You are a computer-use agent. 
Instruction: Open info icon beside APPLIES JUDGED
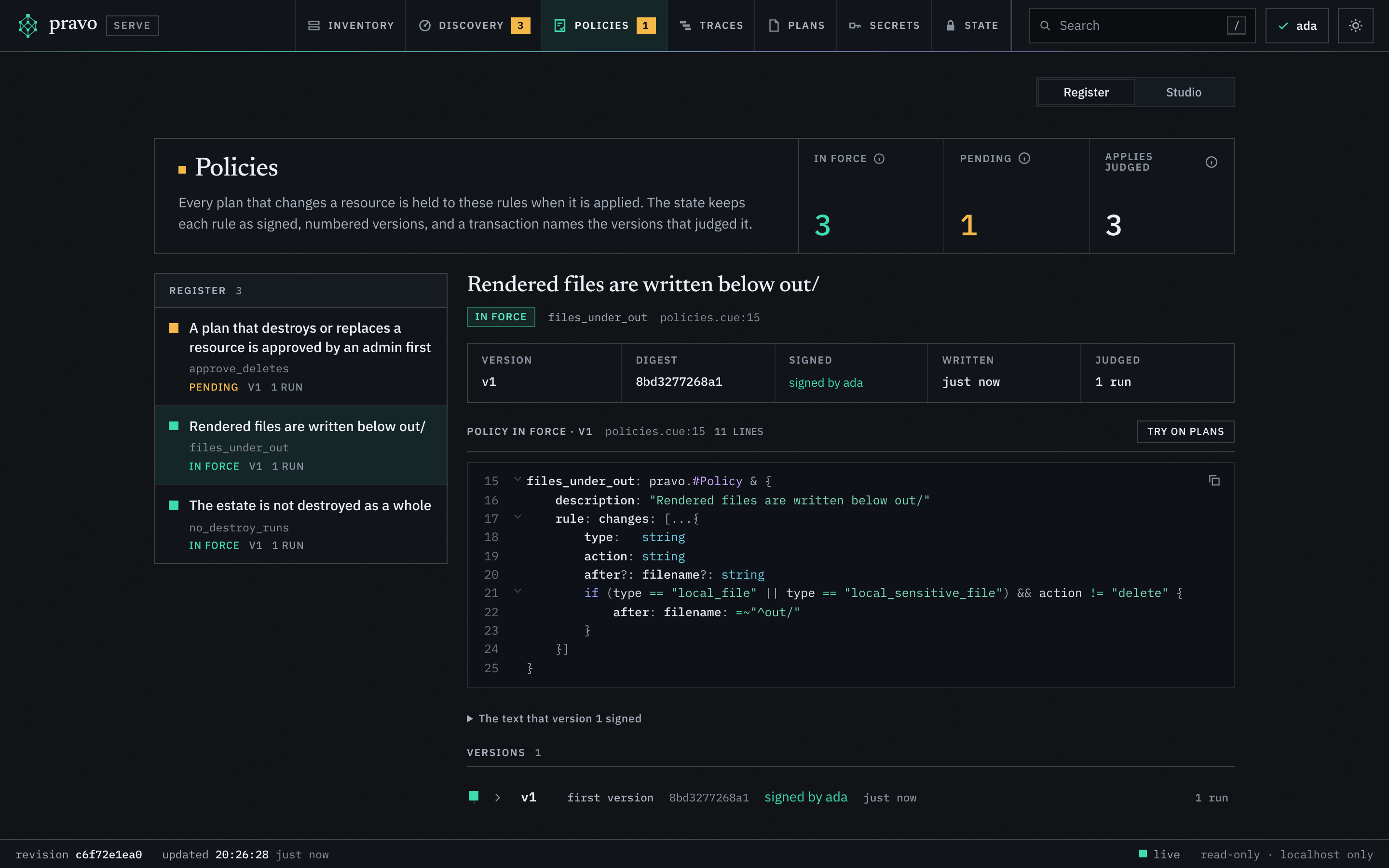tap(1211, 163)
